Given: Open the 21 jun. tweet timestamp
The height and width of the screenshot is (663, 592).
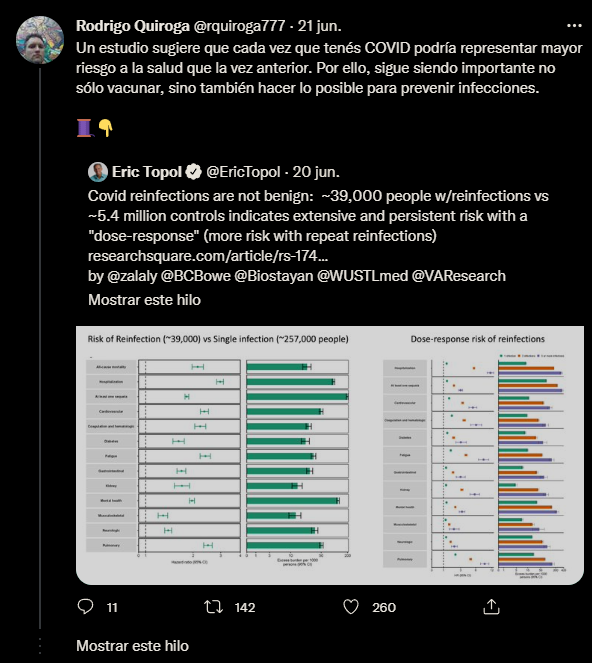Looking at the screenshot, I should tap(319, 26).
